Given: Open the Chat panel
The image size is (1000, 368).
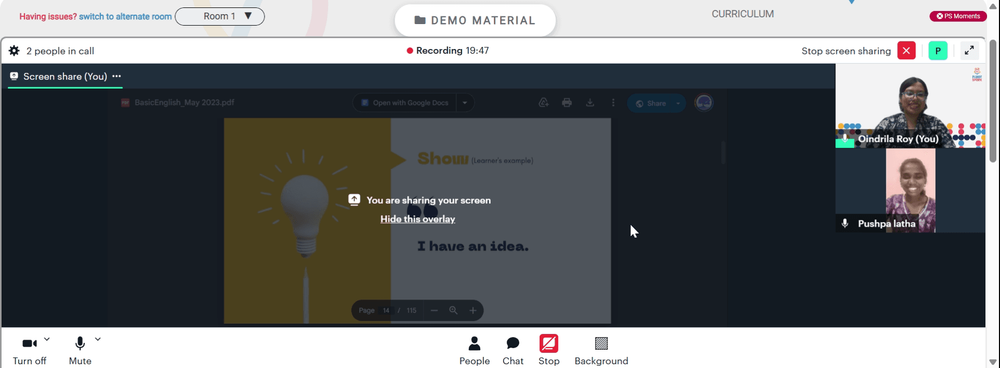Looking at the screenshot, I should click(513, 350).
